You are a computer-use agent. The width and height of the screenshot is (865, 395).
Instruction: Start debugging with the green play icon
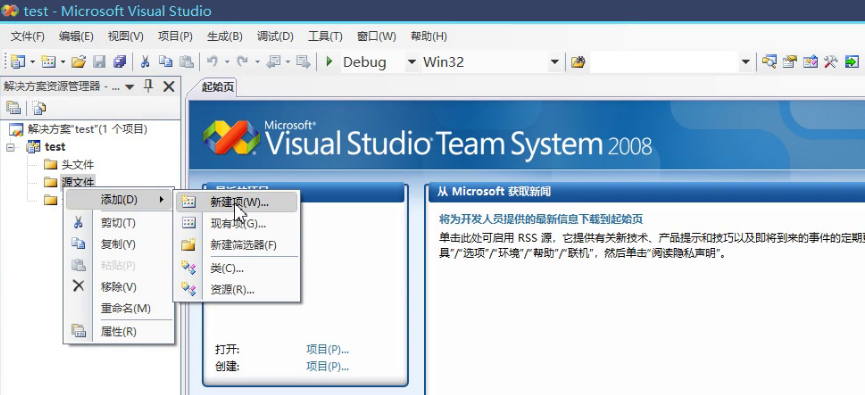tap(329, 62)
